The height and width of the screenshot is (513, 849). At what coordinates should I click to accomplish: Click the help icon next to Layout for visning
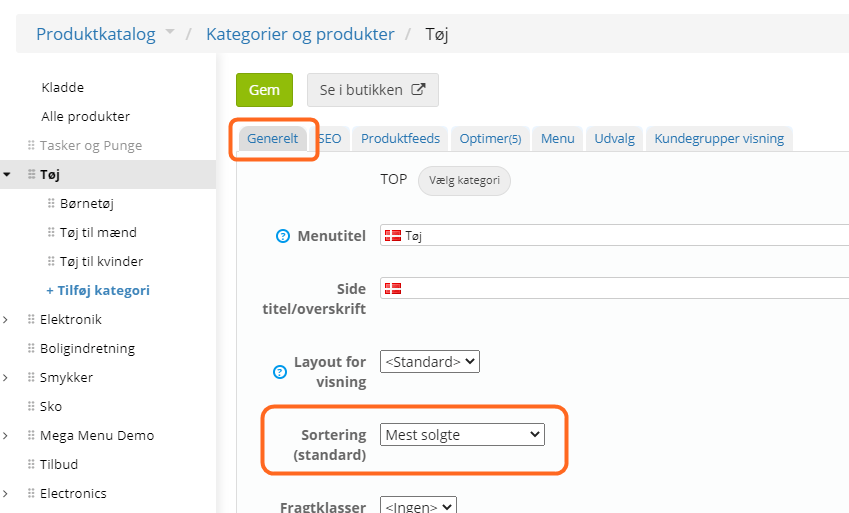280,372
